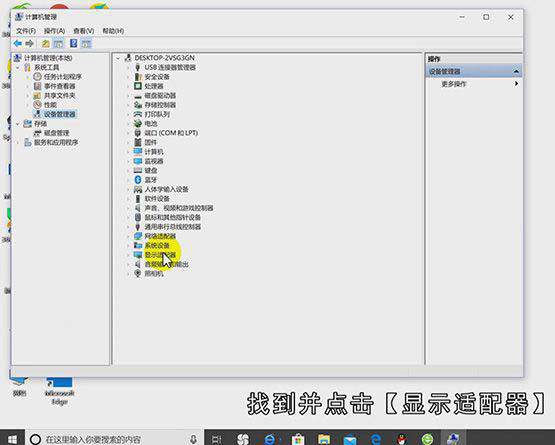Click the 音频输入和输出 speaker icon
The image size is (555, 445).
[138, 264]
